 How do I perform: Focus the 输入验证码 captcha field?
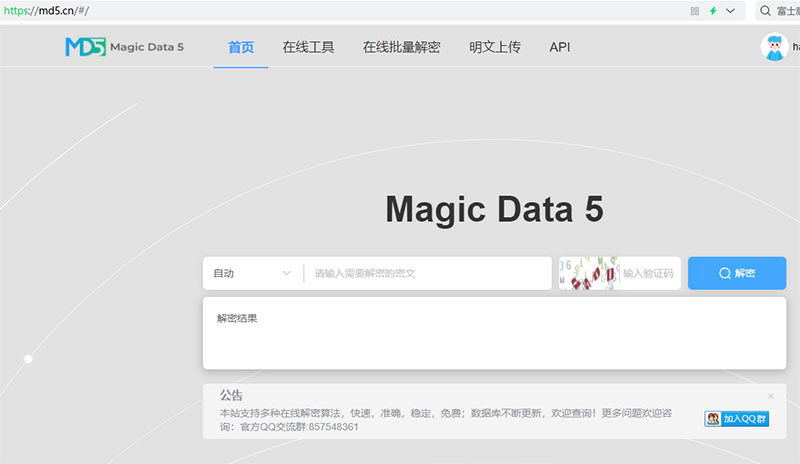pos(649,273)
